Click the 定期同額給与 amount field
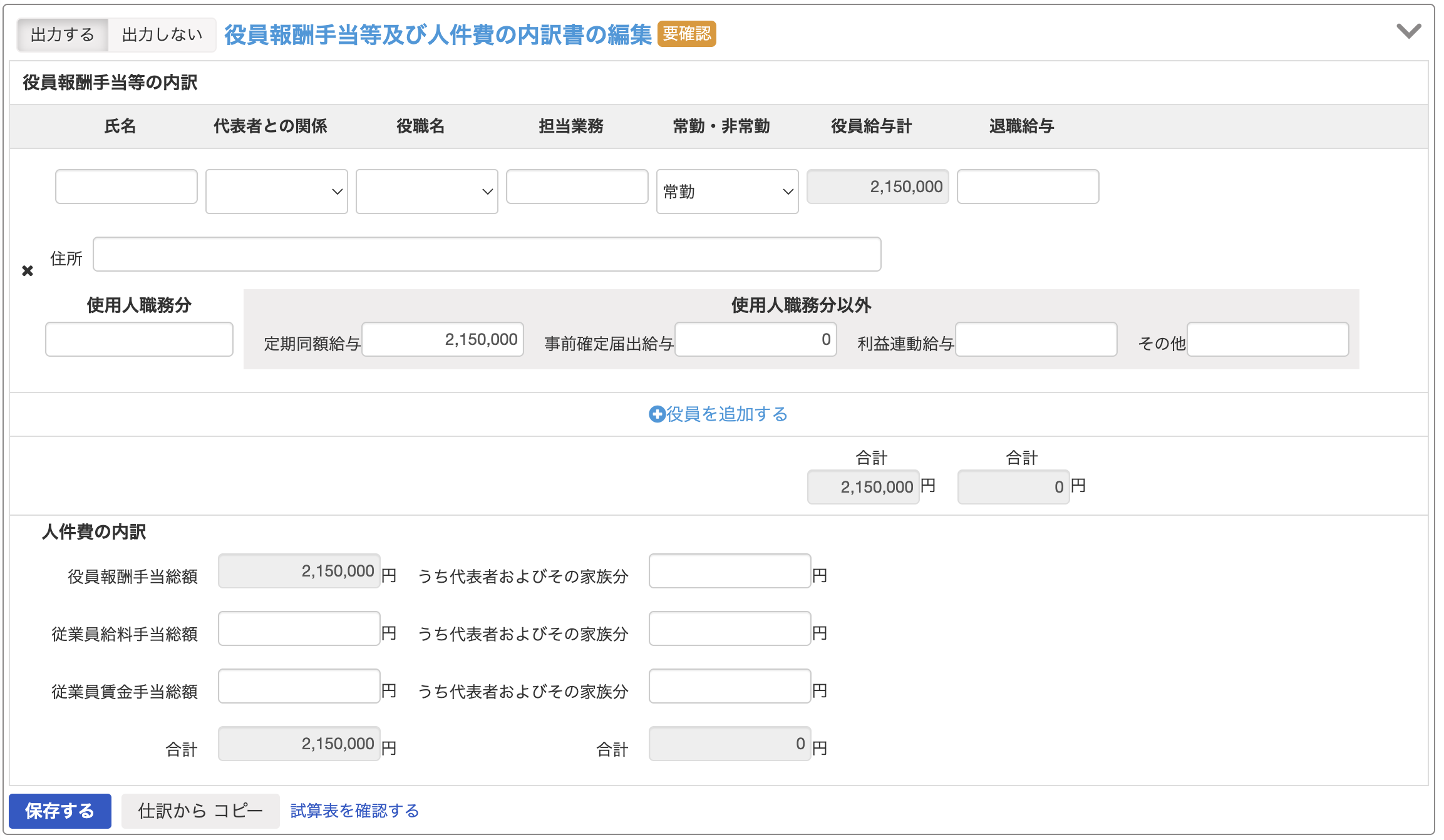 pyautogui.click(x=443, y=340)
